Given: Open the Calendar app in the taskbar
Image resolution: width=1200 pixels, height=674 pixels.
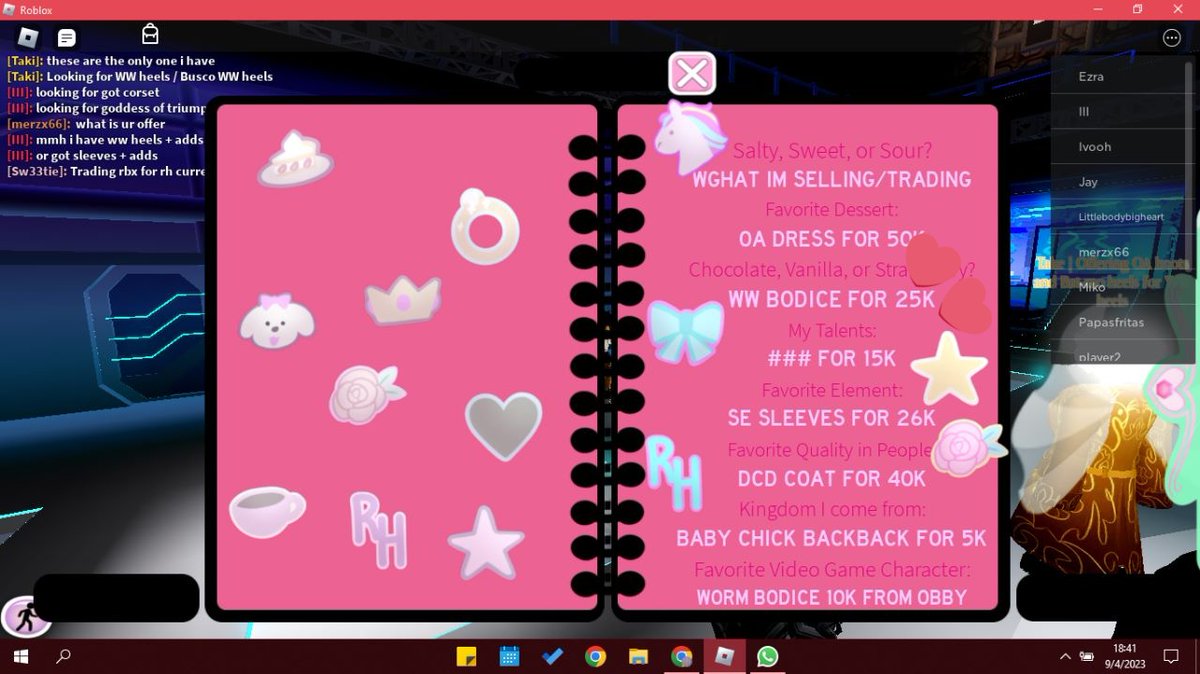Looking at the screenshot, I should pos(509,657).
